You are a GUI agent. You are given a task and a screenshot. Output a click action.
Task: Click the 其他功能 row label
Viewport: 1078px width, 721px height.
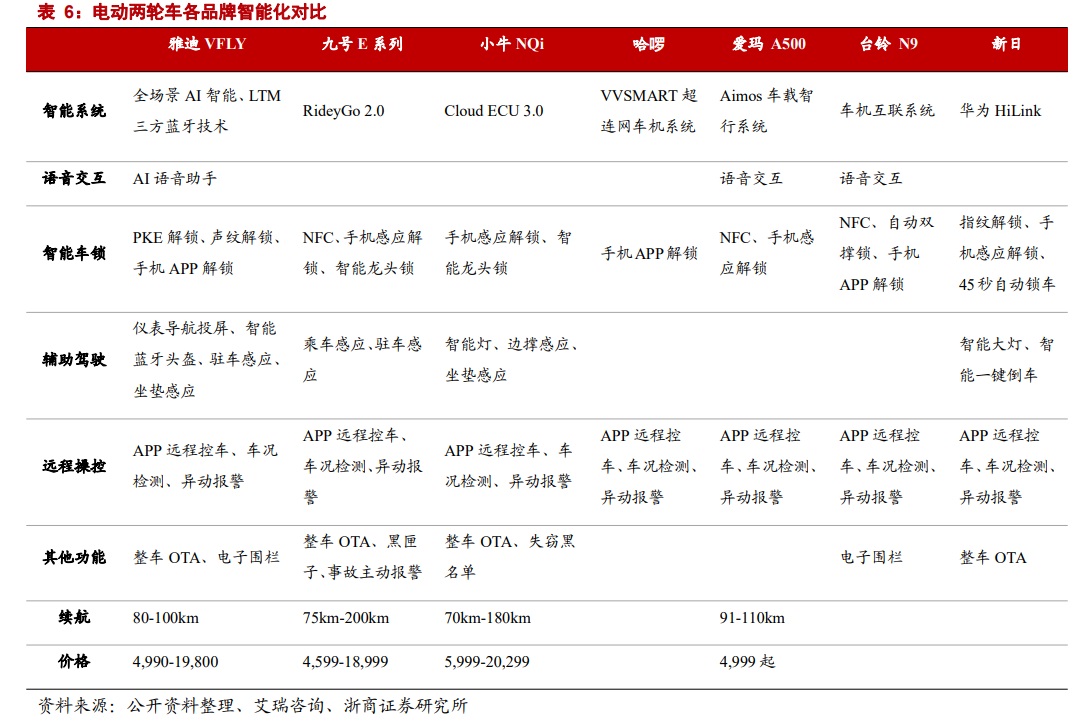(74, 557)
